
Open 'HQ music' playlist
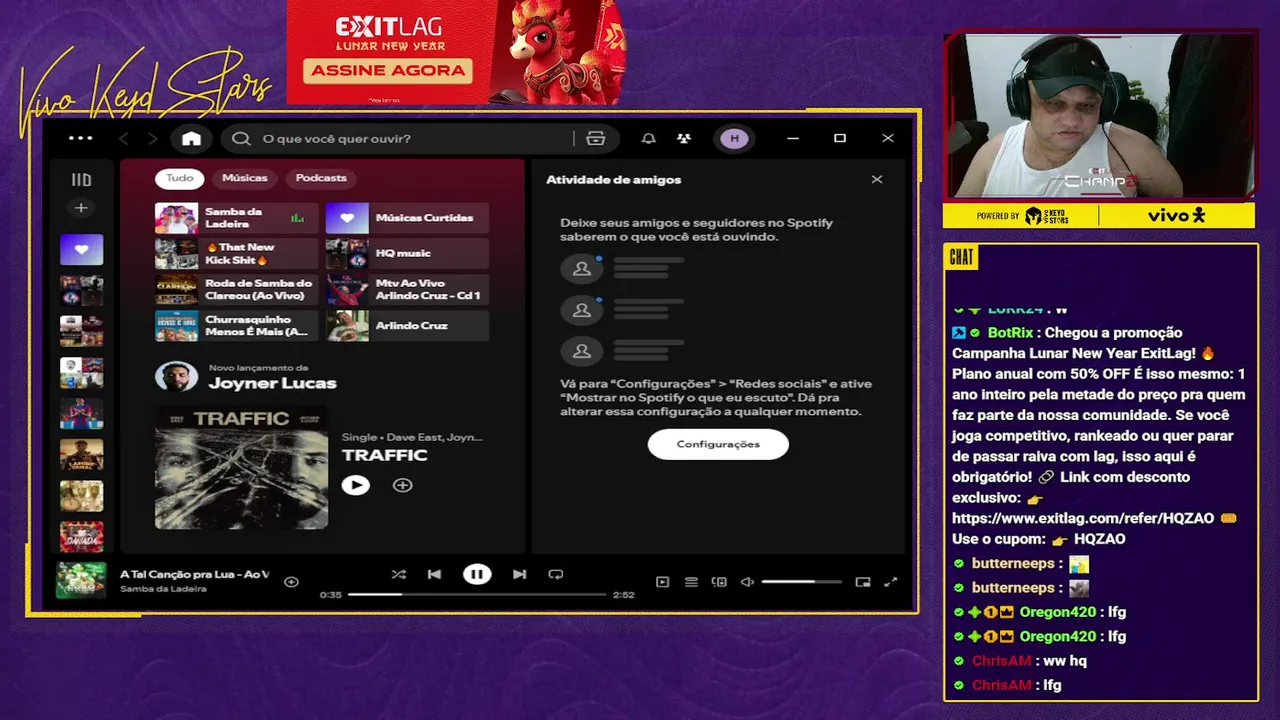click(407, 254)
